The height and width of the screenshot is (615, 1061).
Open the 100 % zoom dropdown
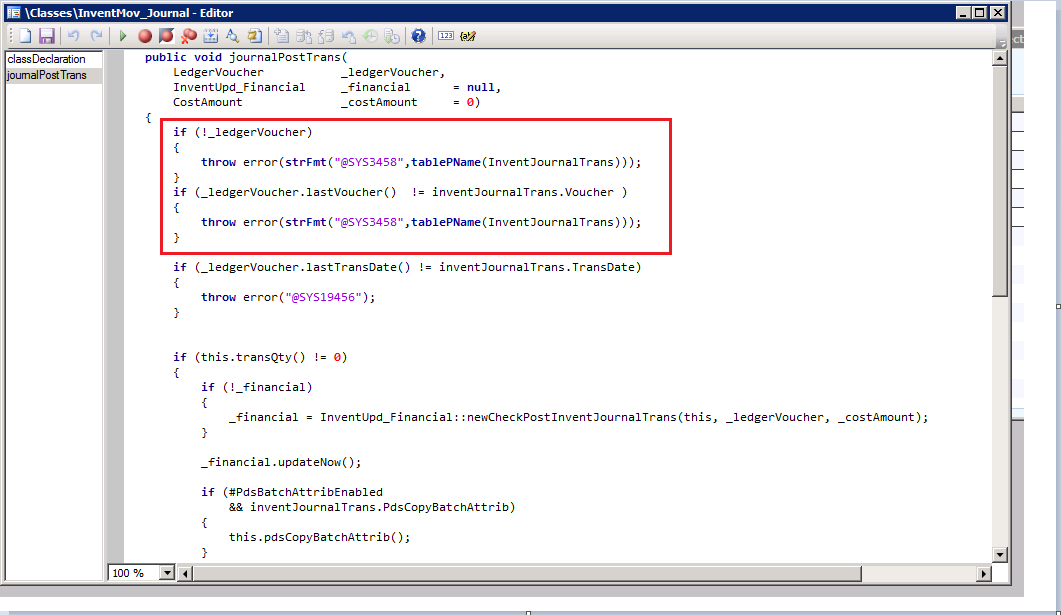point(166,573)
